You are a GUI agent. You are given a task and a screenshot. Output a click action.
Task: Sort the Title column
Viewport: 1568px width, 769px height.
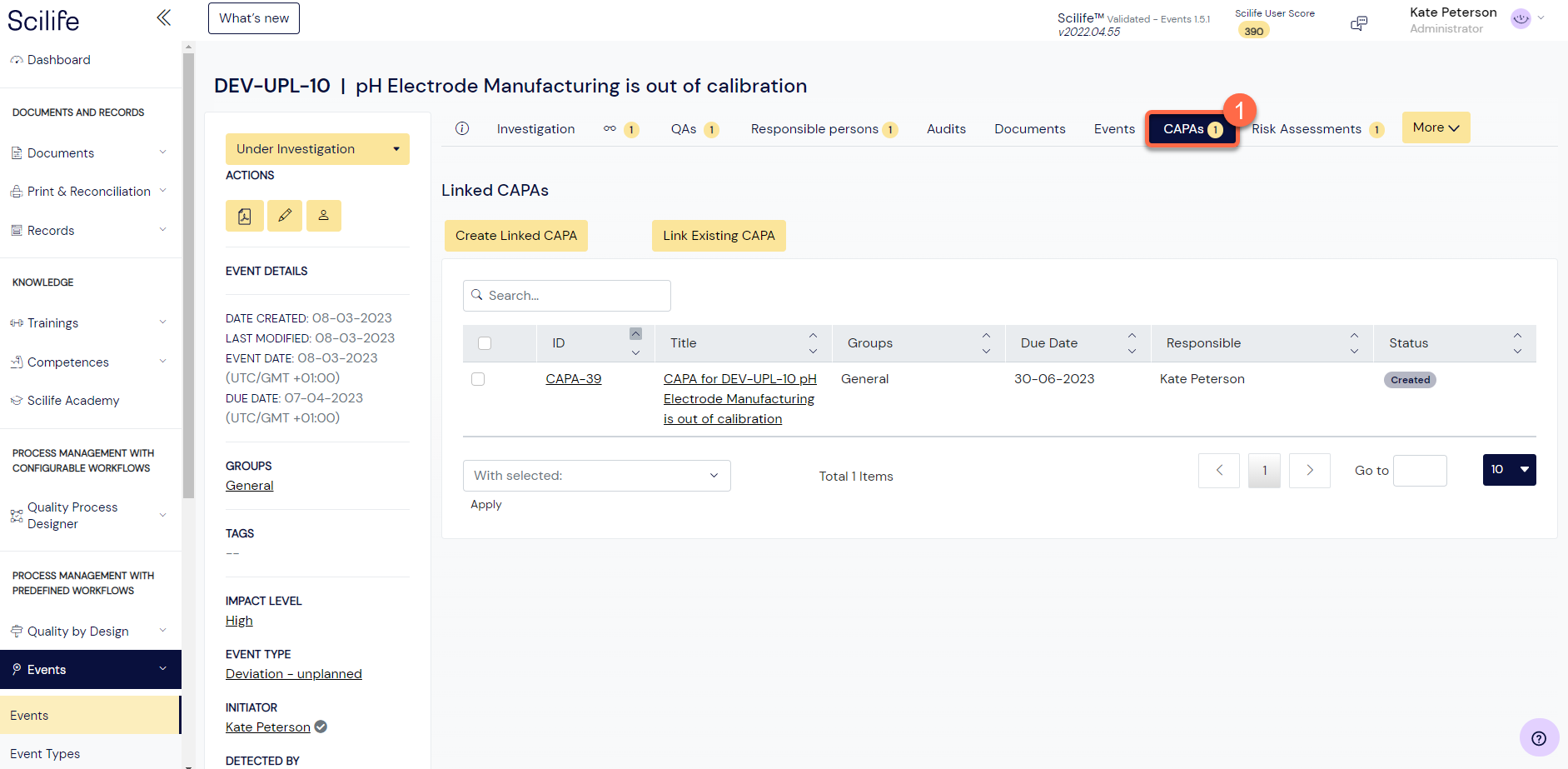coord(813,343)
